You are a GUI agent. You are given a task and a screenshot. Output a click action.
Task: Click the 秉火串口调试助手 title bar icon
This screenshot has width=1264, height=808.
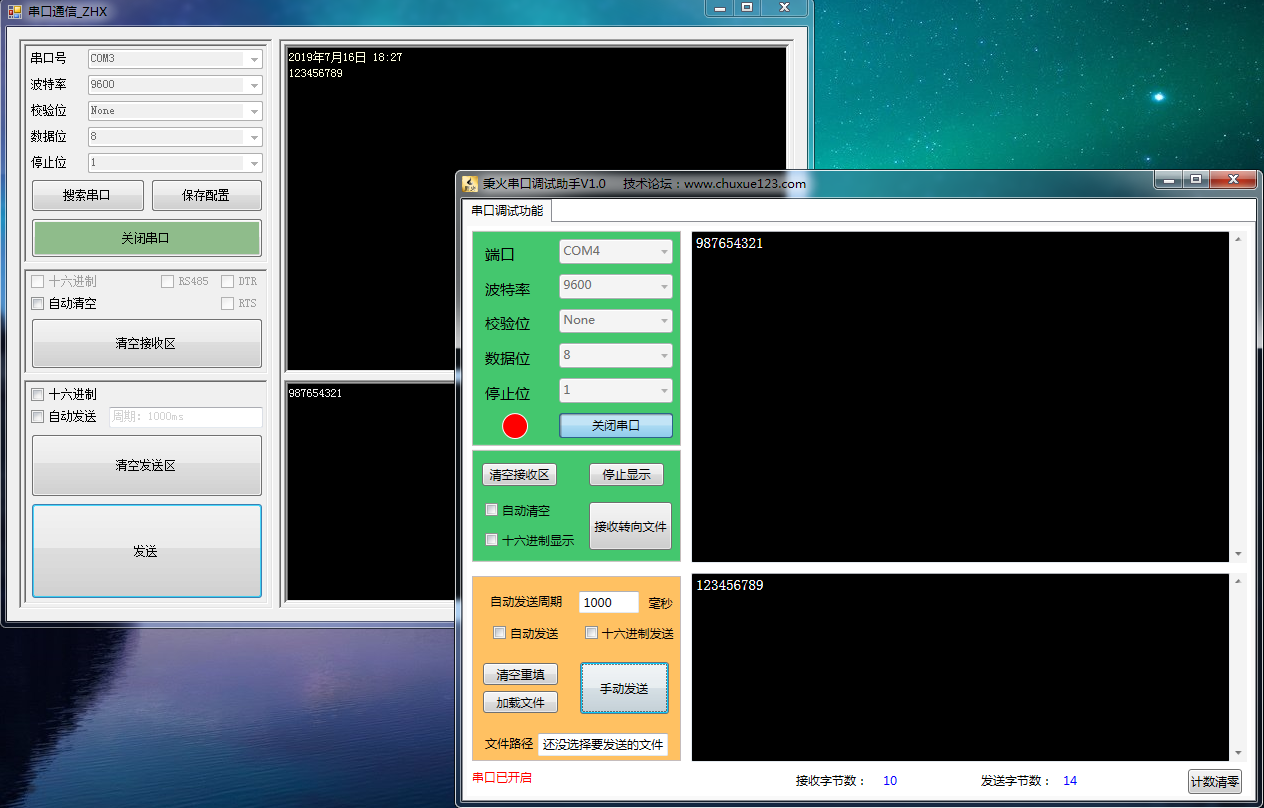pyautogui.click(x=470, y=183)
